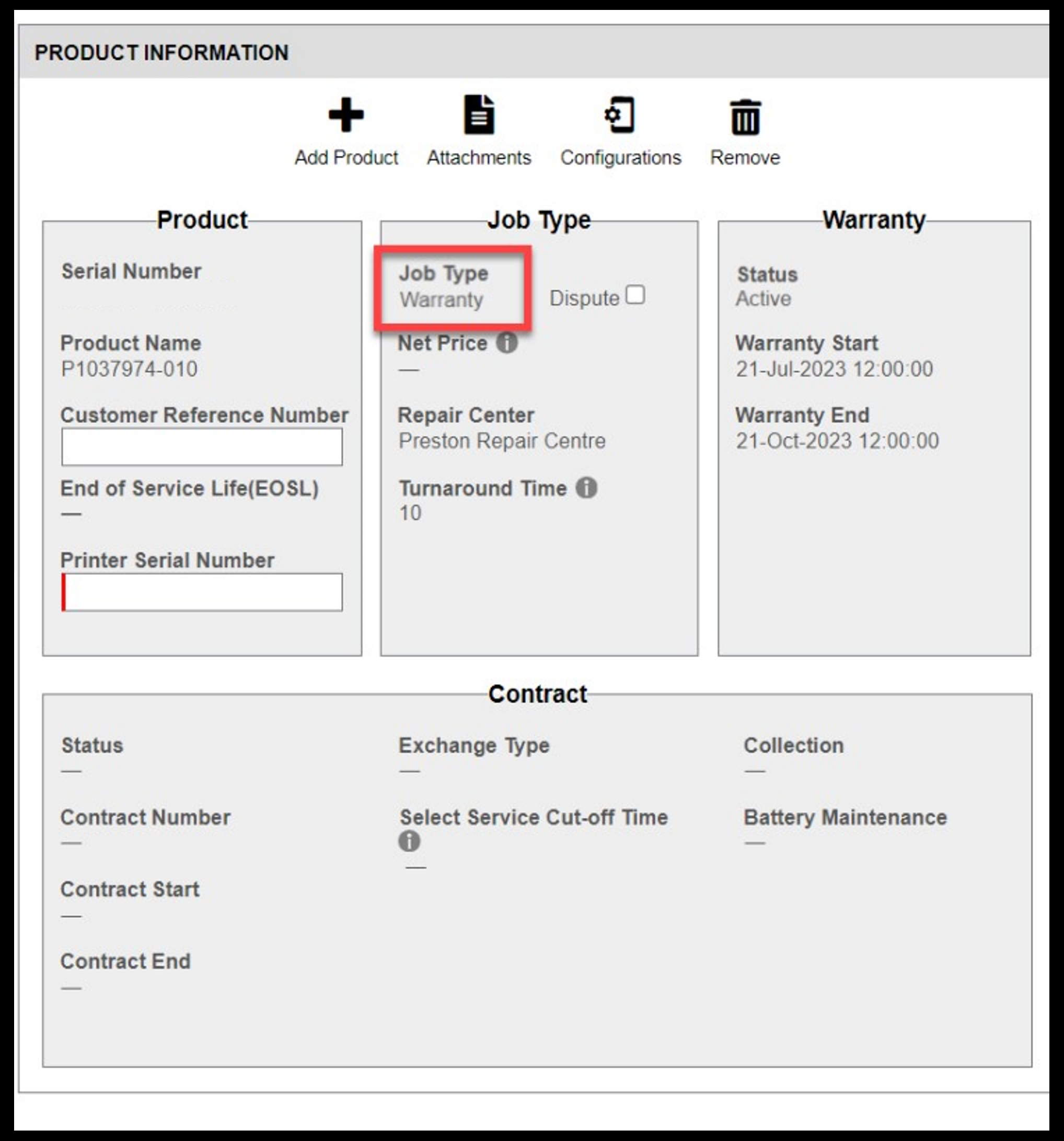Click the Repair Center label
This screenshot has height=1141, width=1064.
(x=466, y=415)
